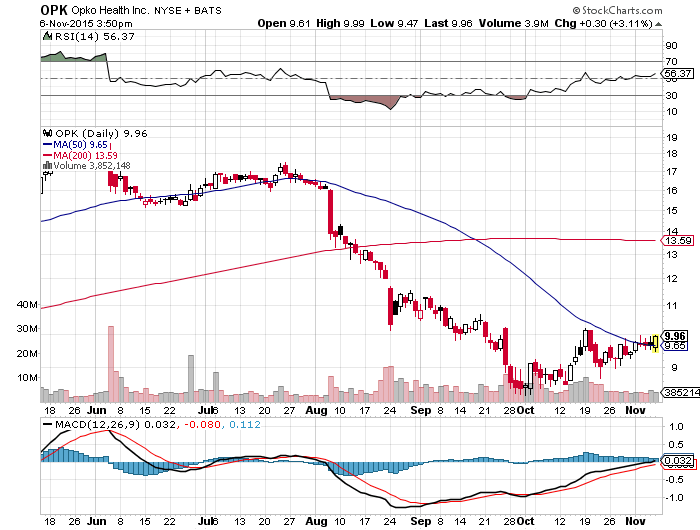Click the blue 9.65 MA(50) price tag
Screen dimensions: 700x530
pos(675,346)
